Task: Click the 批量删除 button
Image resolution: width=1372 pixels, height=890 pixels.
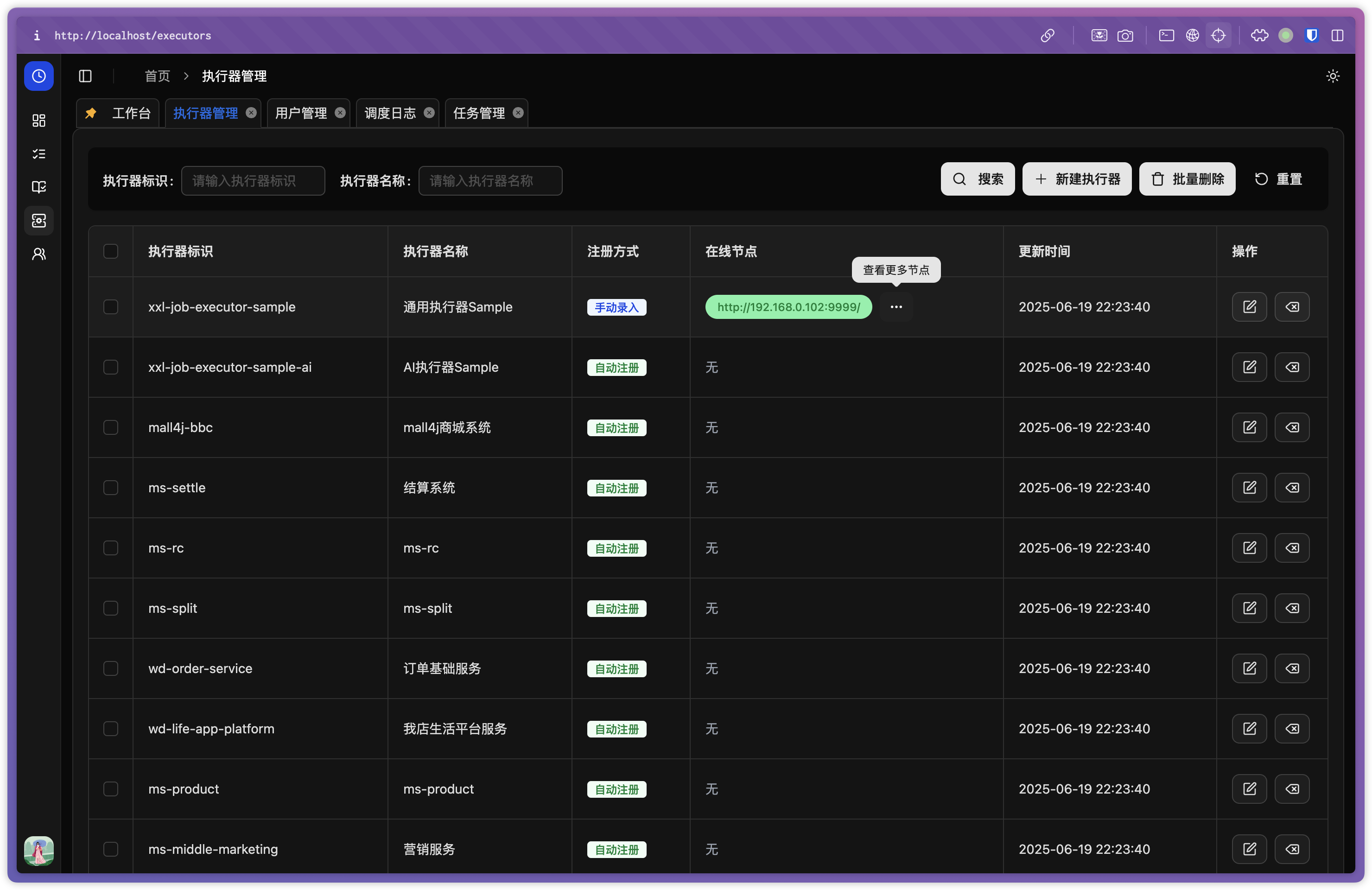Action: 1187,179
